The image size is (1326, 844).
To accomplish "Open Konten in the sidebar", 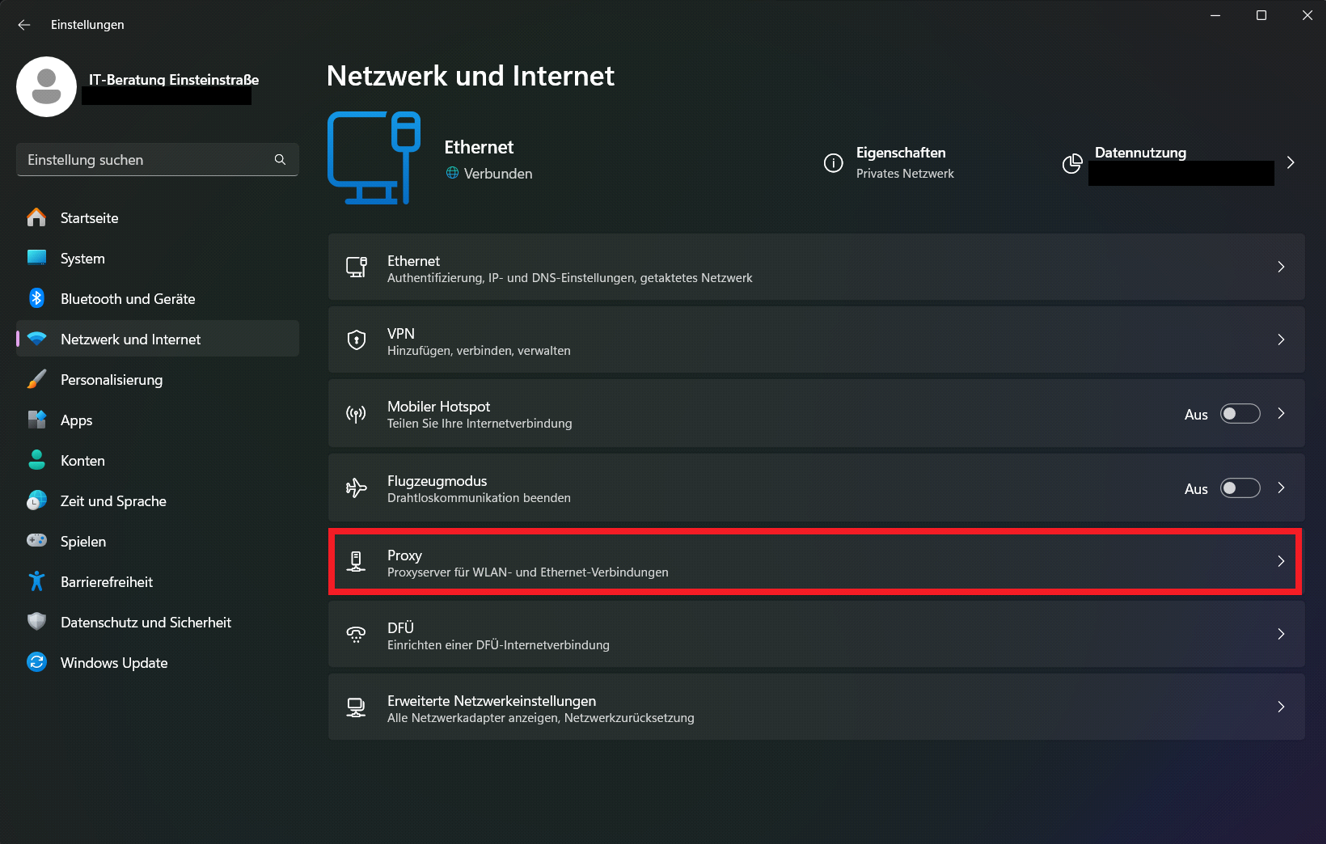I will [x=82, y=461].
